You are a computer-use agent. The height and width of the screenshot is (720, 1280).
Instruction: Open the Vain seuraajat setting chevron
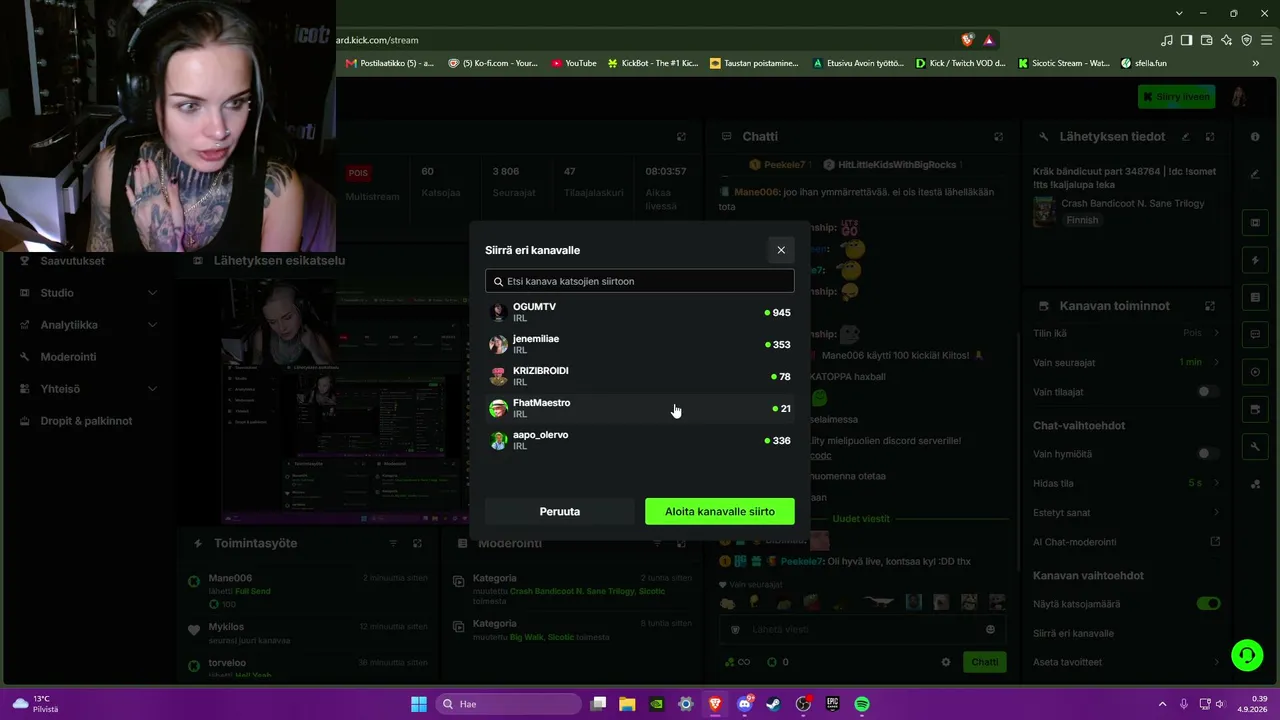click(1216, 362)
